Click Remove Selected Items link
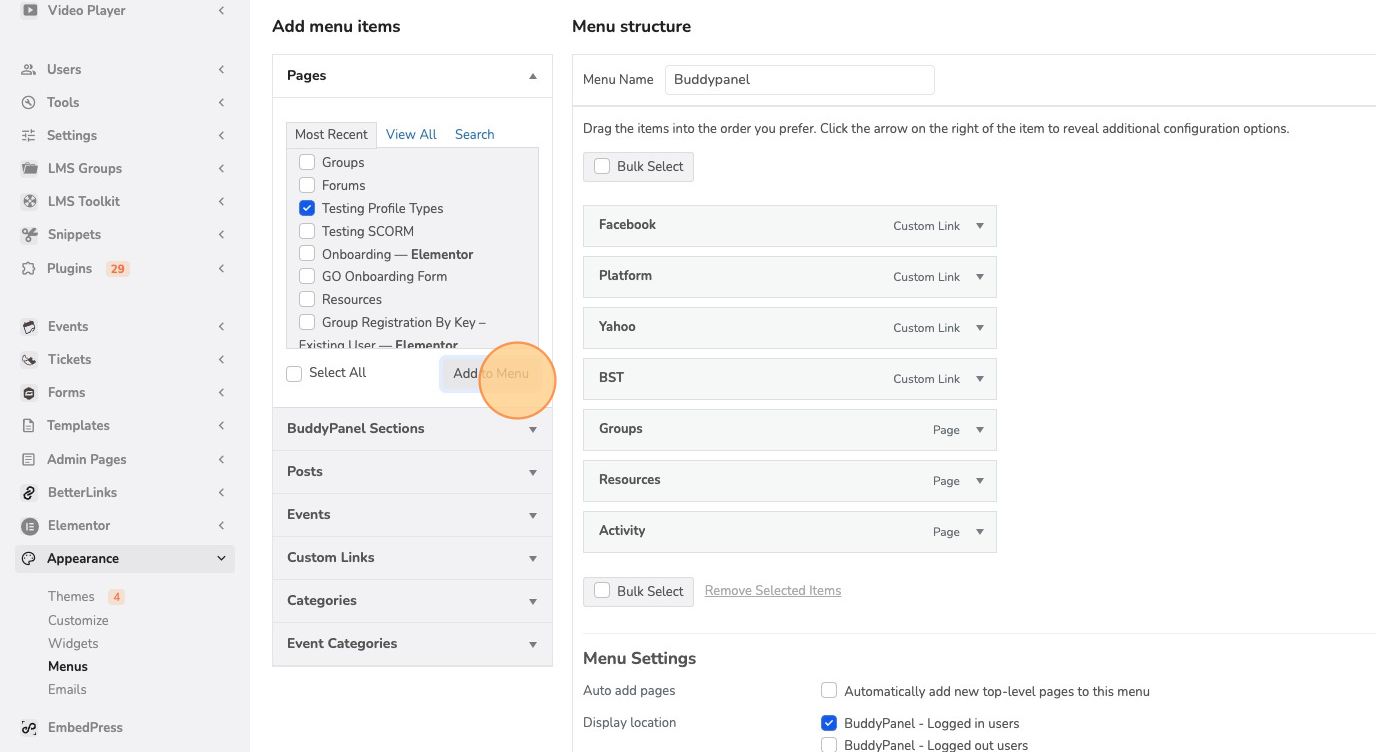The image size is (1376, 752). pyautogui.click(x=773, y=591)
